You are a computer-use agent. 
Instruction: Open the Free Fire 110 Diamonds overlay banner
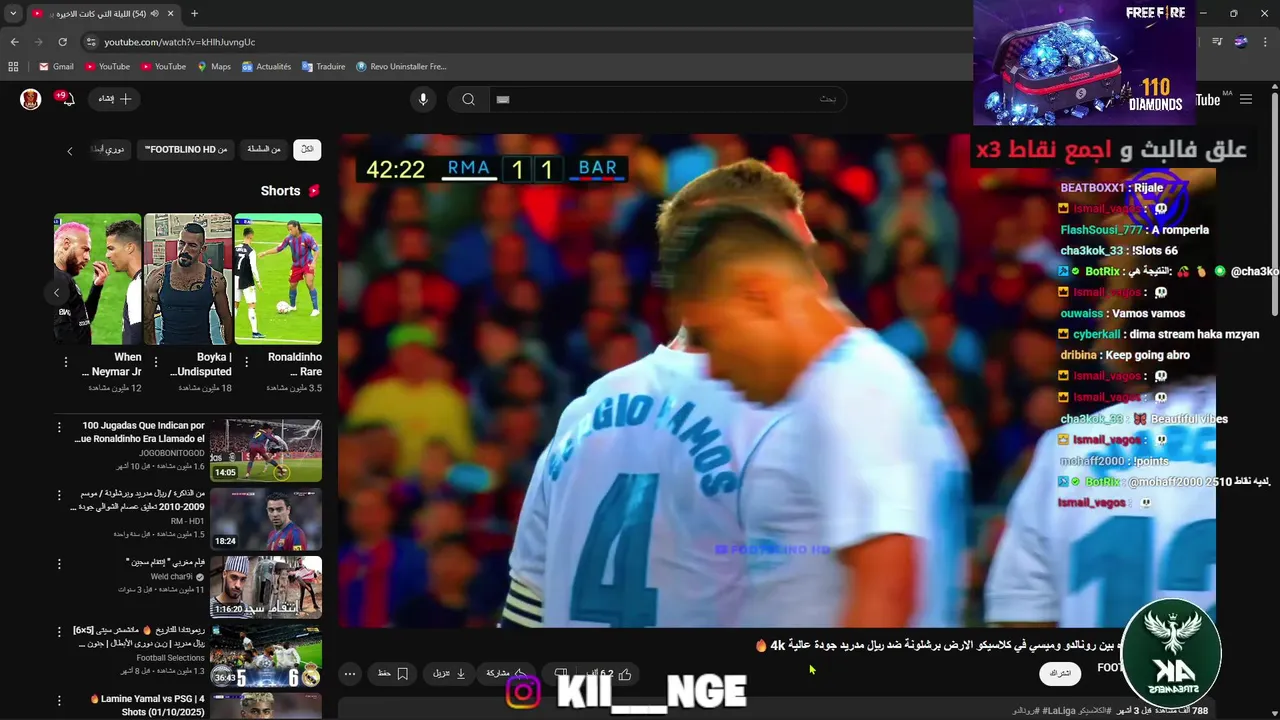[x=1084, y=62]
